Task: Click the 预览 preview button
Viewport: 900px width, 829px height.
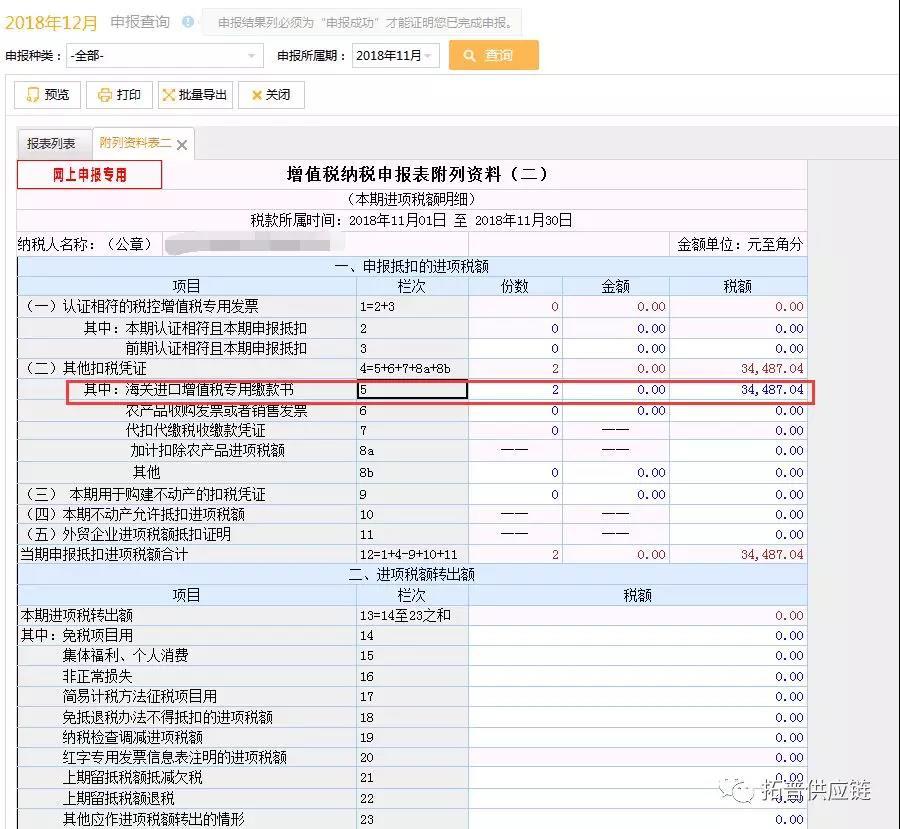Action: [x=47, y=95]
